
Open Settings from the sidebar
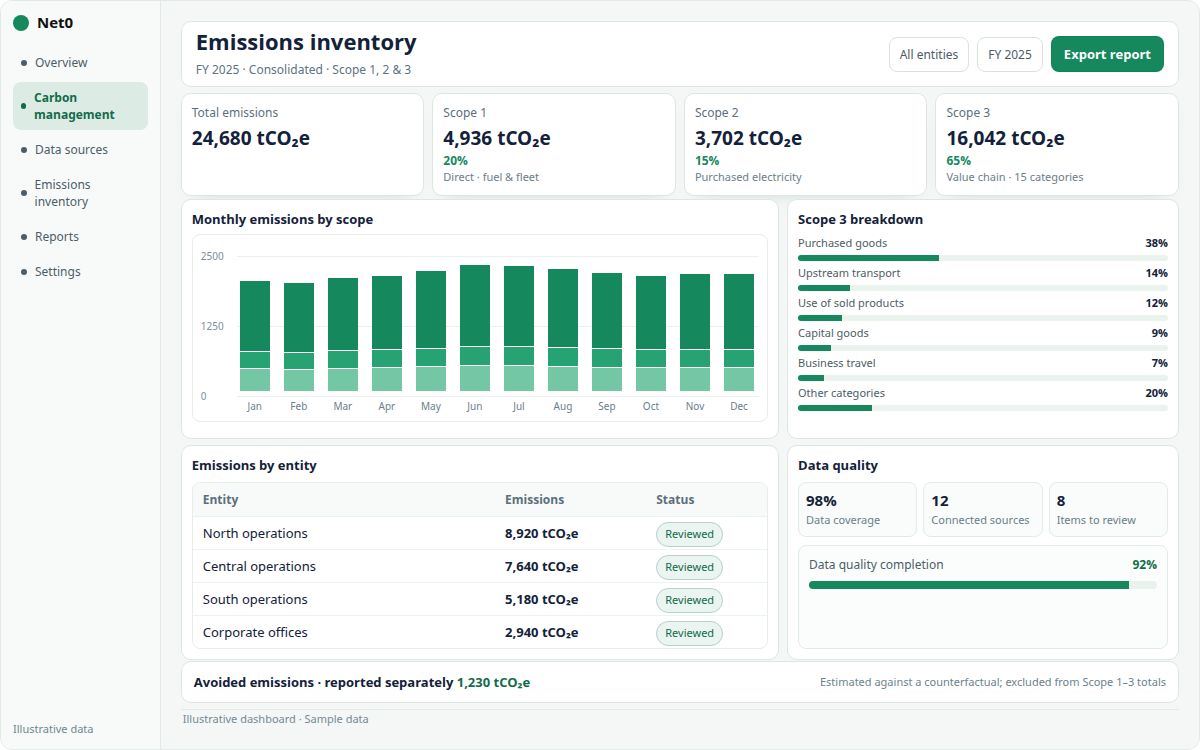80,271
